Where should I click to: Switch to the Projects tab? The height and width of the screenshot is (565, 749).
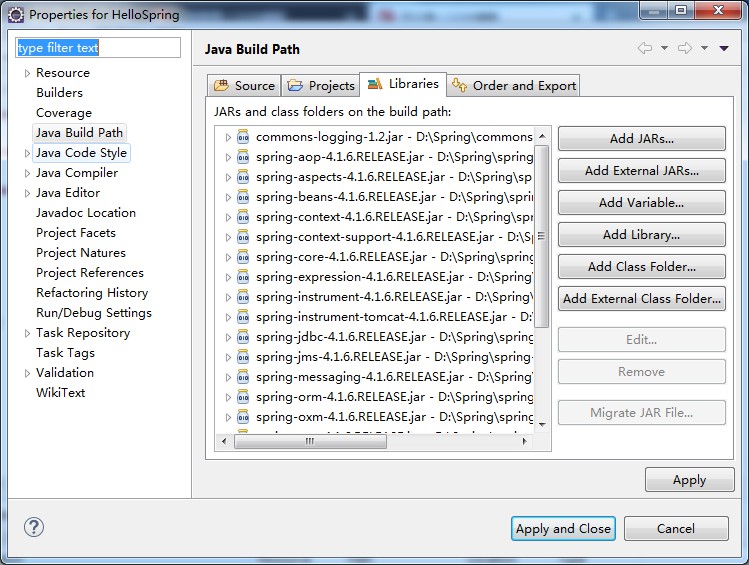click(x=321, y=86)
